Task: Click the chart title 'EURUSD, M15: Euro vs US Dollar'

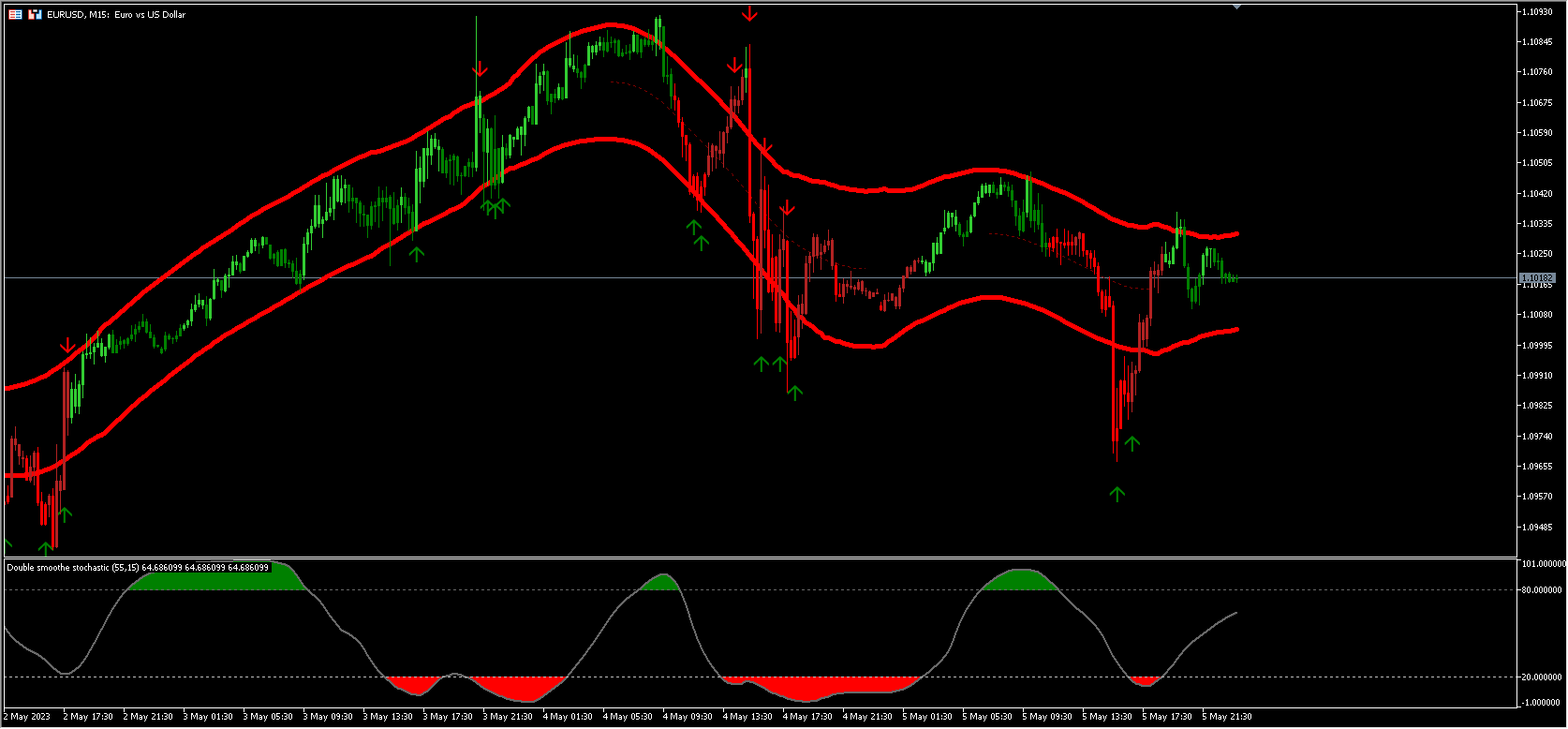Action: click(117, 15)
